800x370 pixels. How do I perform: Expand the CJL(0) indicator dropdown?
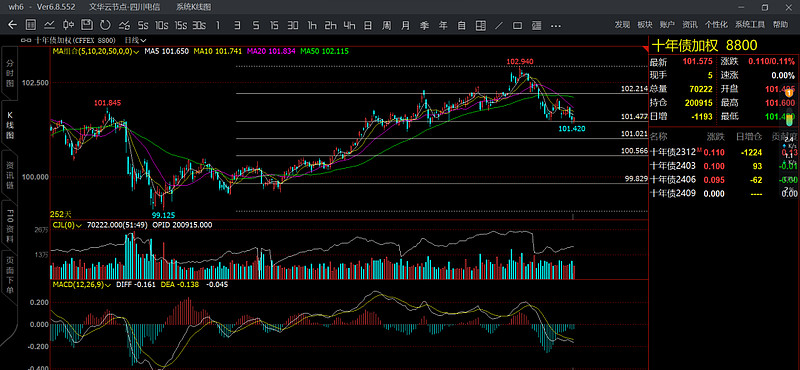pos(67,225)
